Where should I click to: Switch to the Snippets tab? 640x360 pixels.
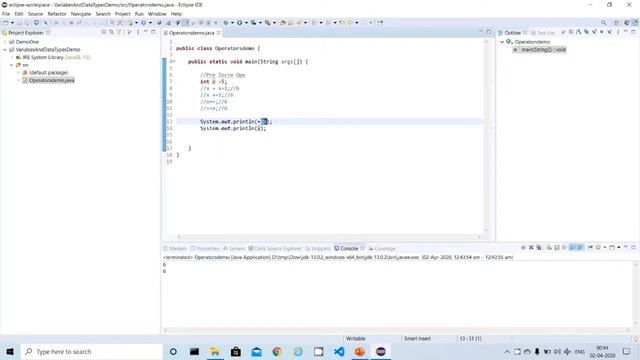click(318, 248)
